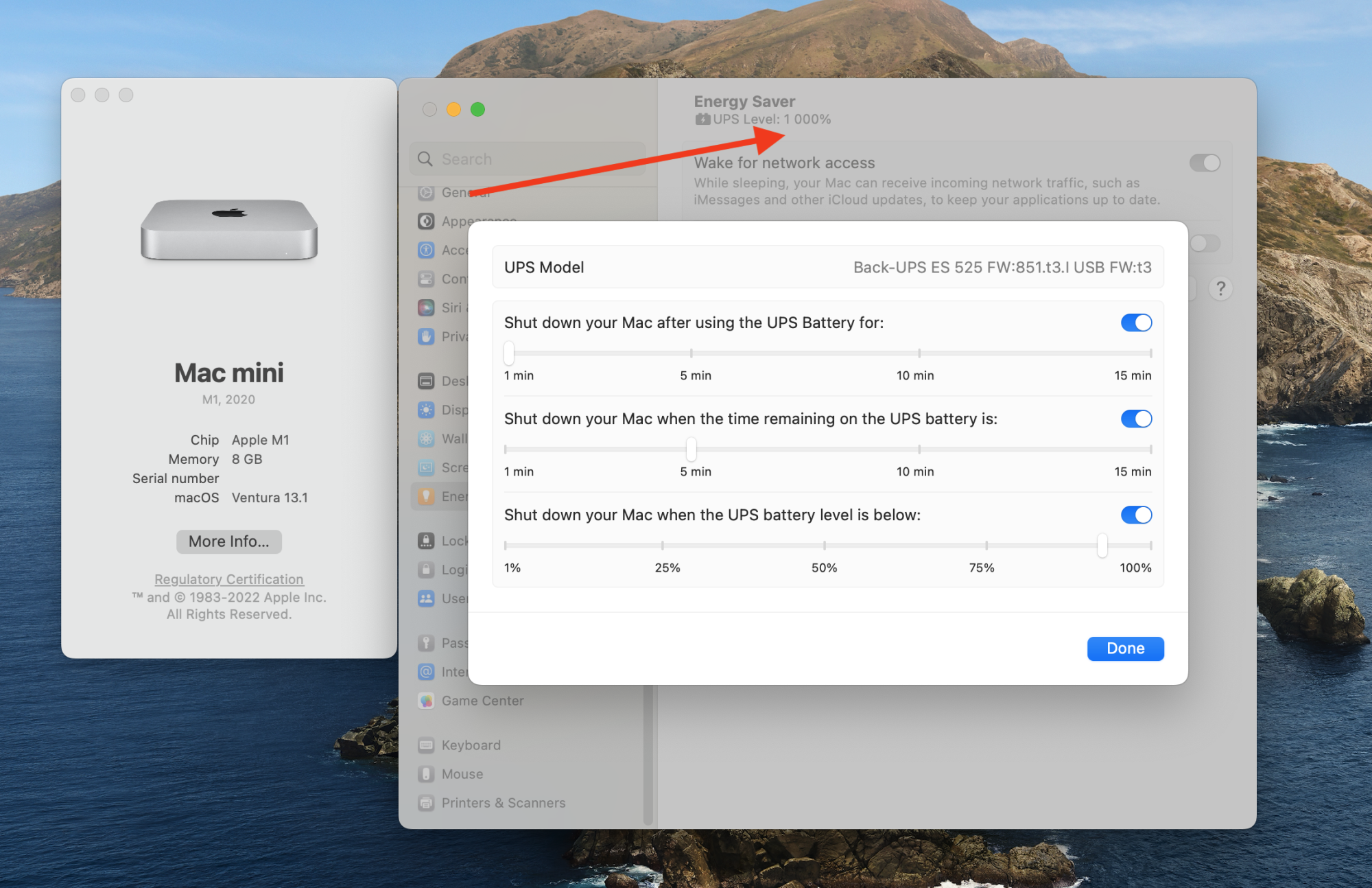The height and width of the screenshot is (888, 1372).
Task: Click the 'Mac mini' title in About window
Action: 229,373
